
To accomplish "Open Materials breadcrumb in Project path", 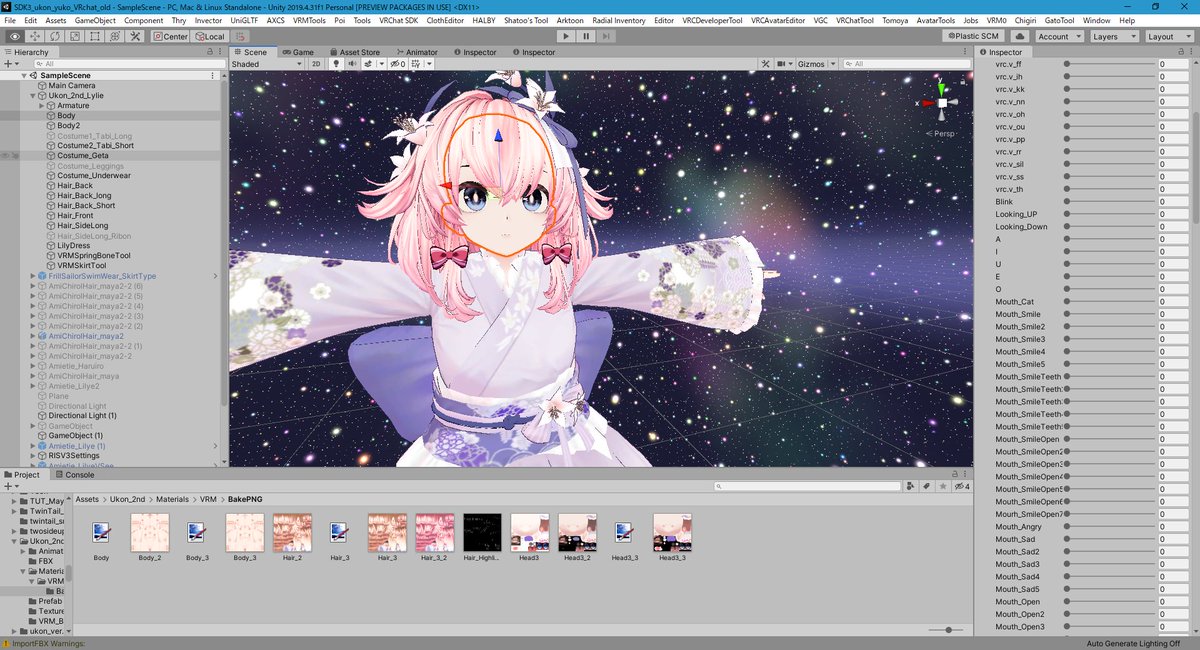I will [x=172, y=498].
